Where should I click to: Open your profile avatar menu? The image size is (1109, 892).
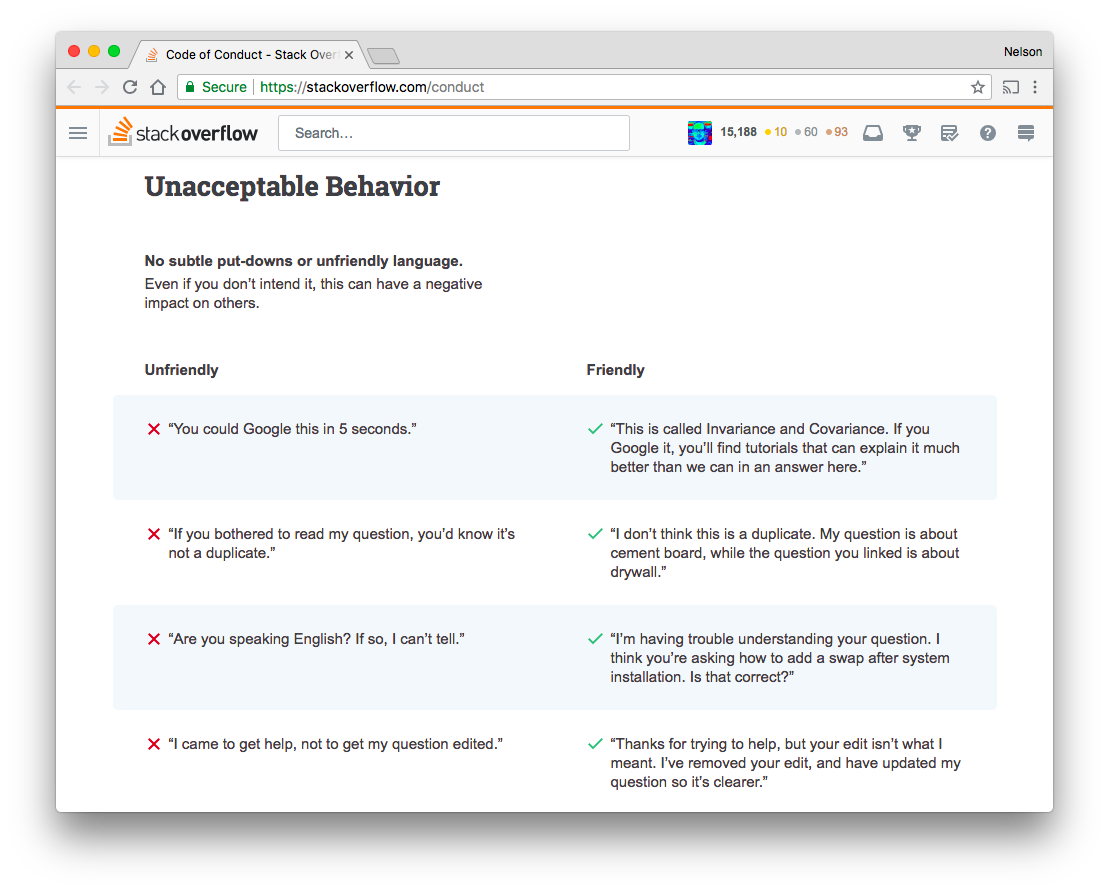pyautogui.click(x=700, y=132)
